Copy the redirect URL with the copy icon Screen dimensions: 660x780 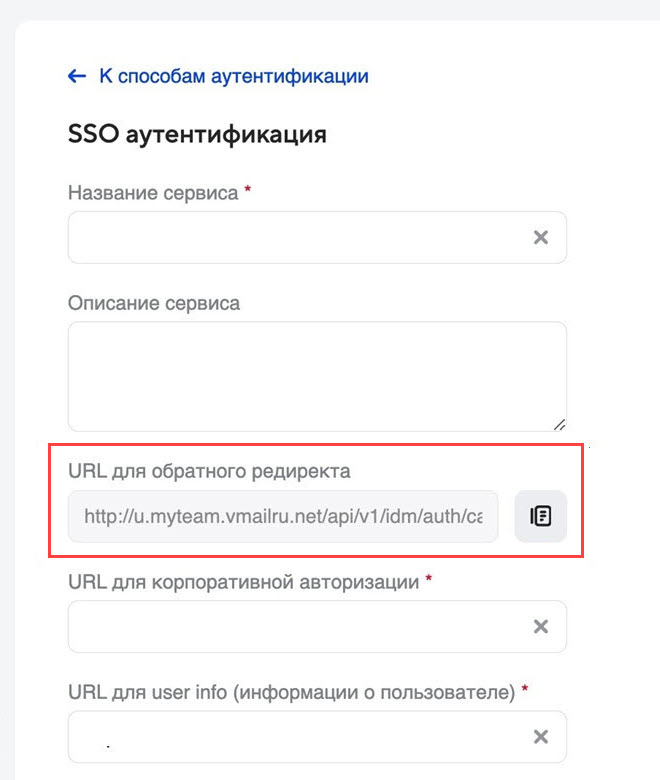point(541,517)
